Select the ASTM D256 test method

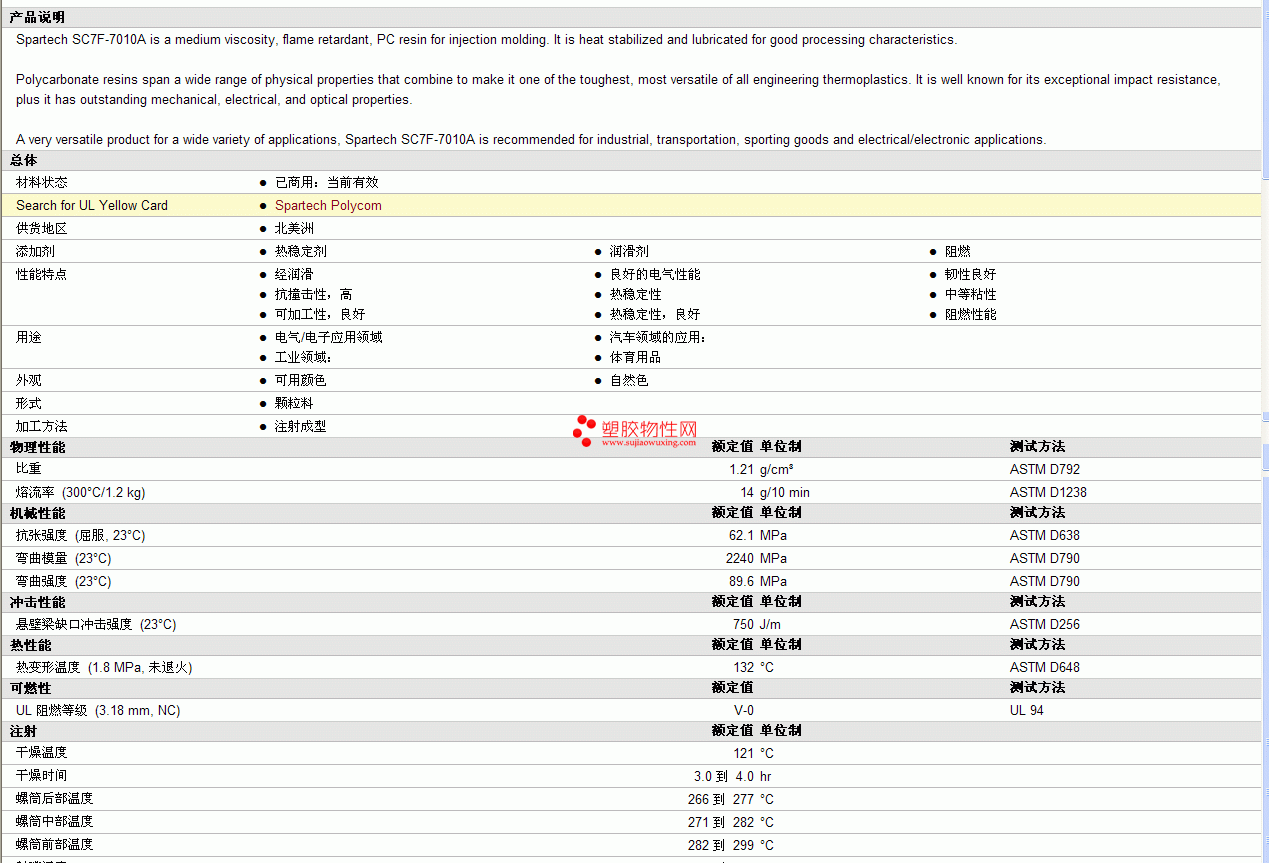(x=1045, y=624)
